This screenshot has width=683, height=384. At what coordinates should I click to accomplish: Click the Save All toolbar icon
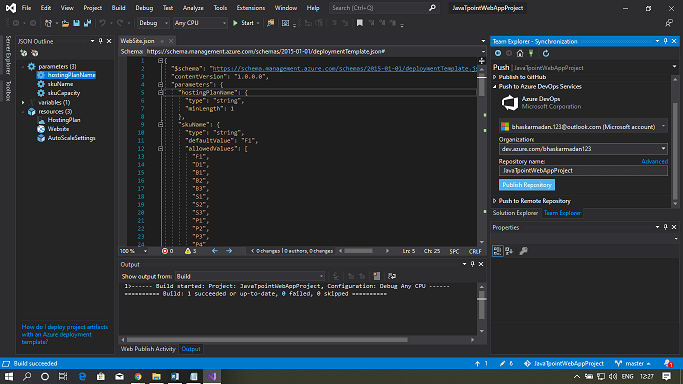pyautogui.click(x=88, y=23)
